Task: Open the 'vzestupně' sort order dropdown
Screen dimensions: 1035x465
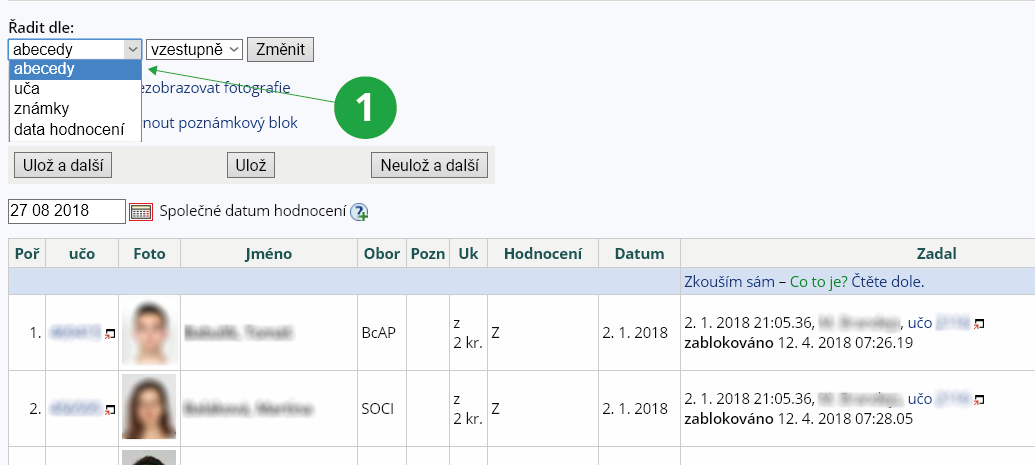Action: click(x=194, y=49)
